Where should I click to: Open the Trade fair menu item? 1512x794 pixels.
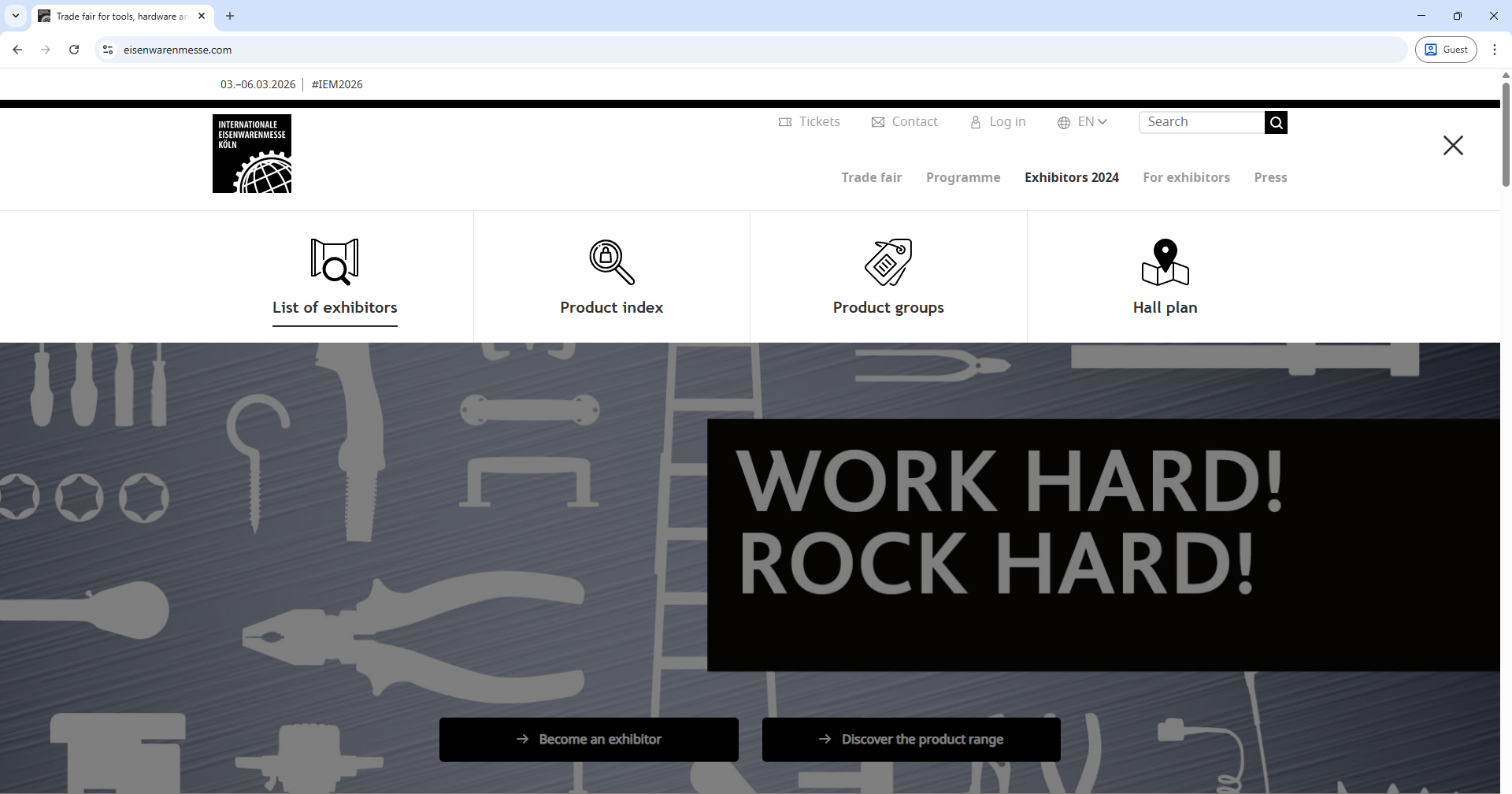(x=871, y=178)
